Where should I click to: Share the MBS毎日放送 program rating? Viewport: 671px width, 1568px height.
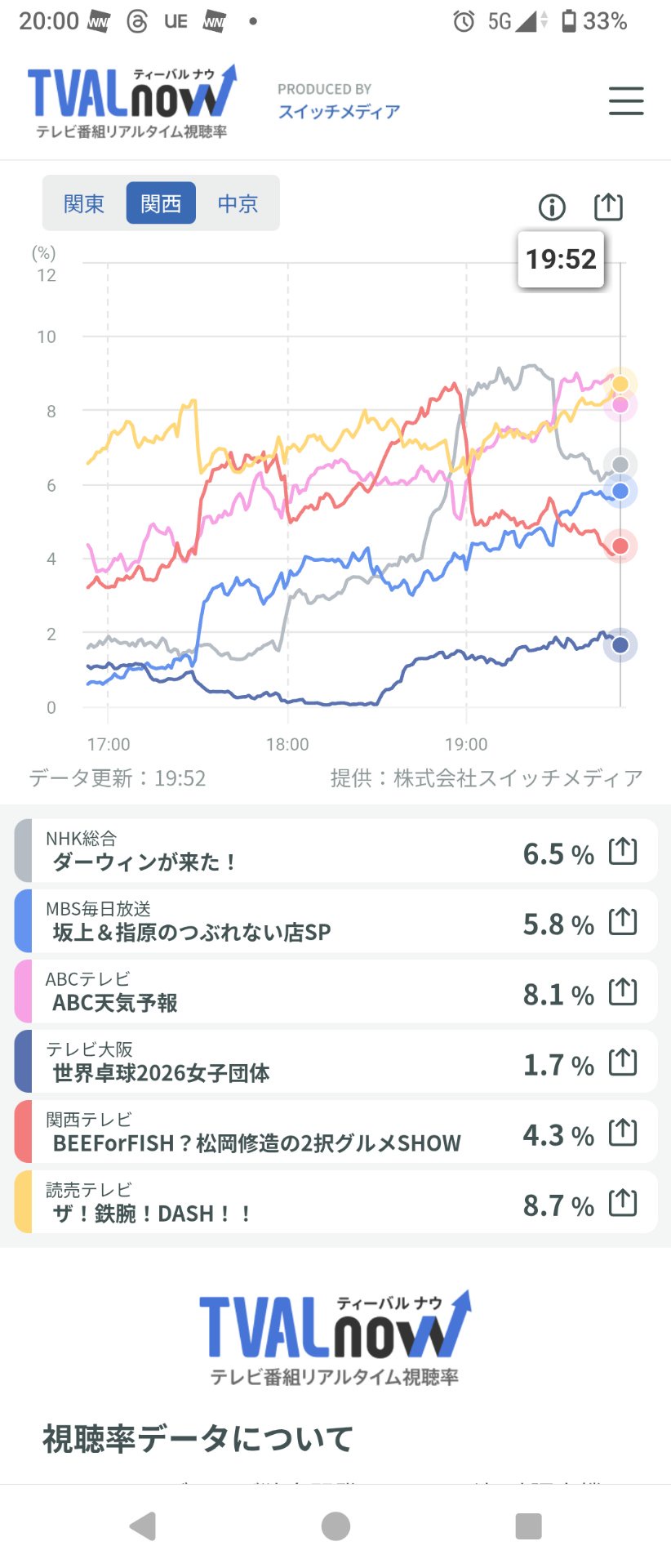coord(623,921)
